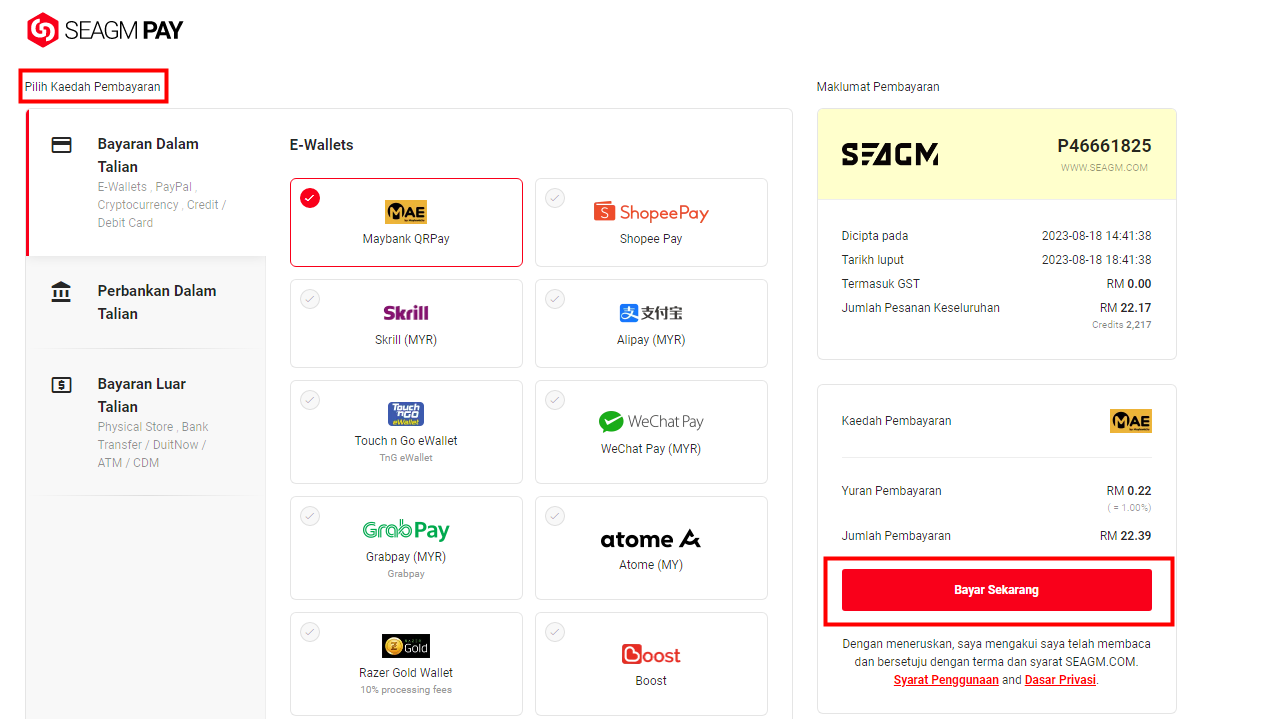Choose the WeChat Pay logo

tap(651, 421)
